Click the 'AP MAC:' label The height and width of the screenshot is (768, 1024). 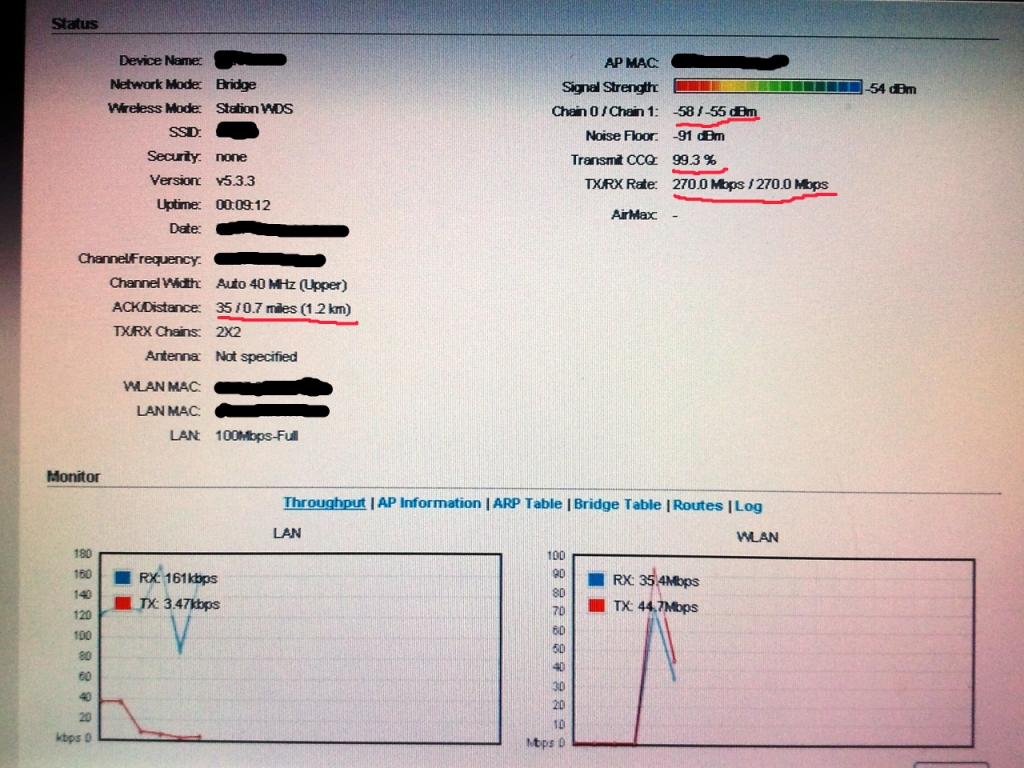click(x=631, y=63)
